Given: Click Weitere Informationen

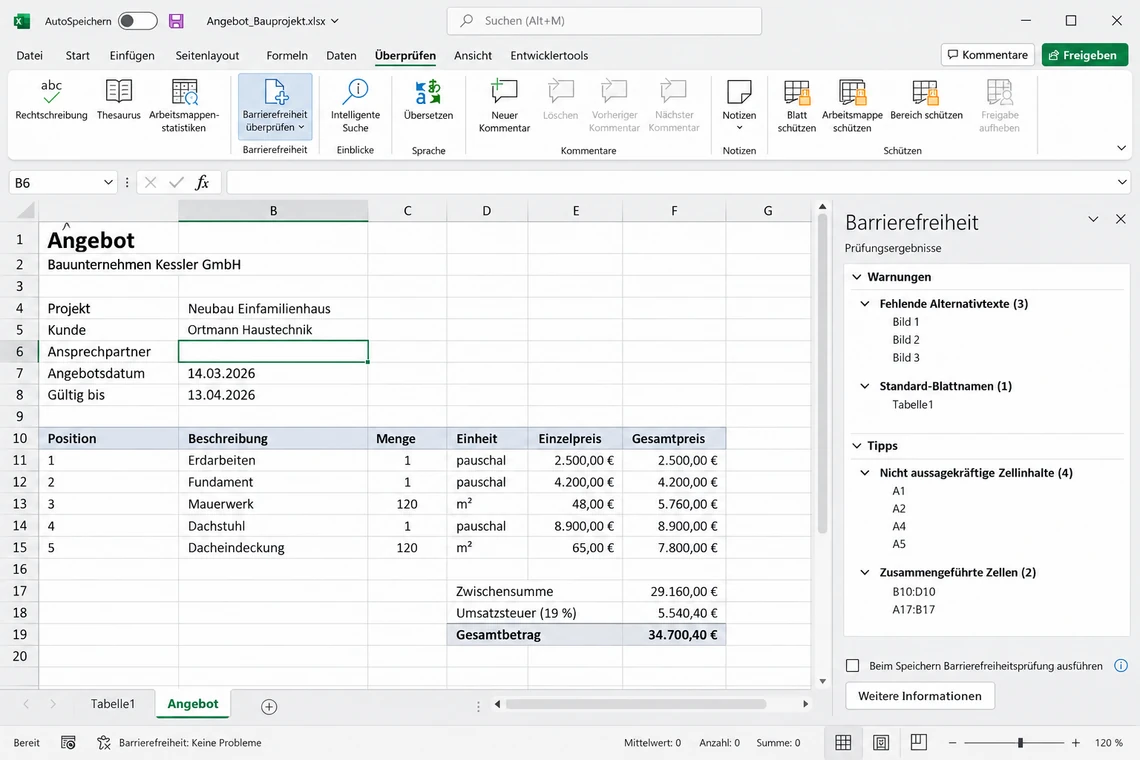Looking at the screenshot, I should [x=920, y=696].
